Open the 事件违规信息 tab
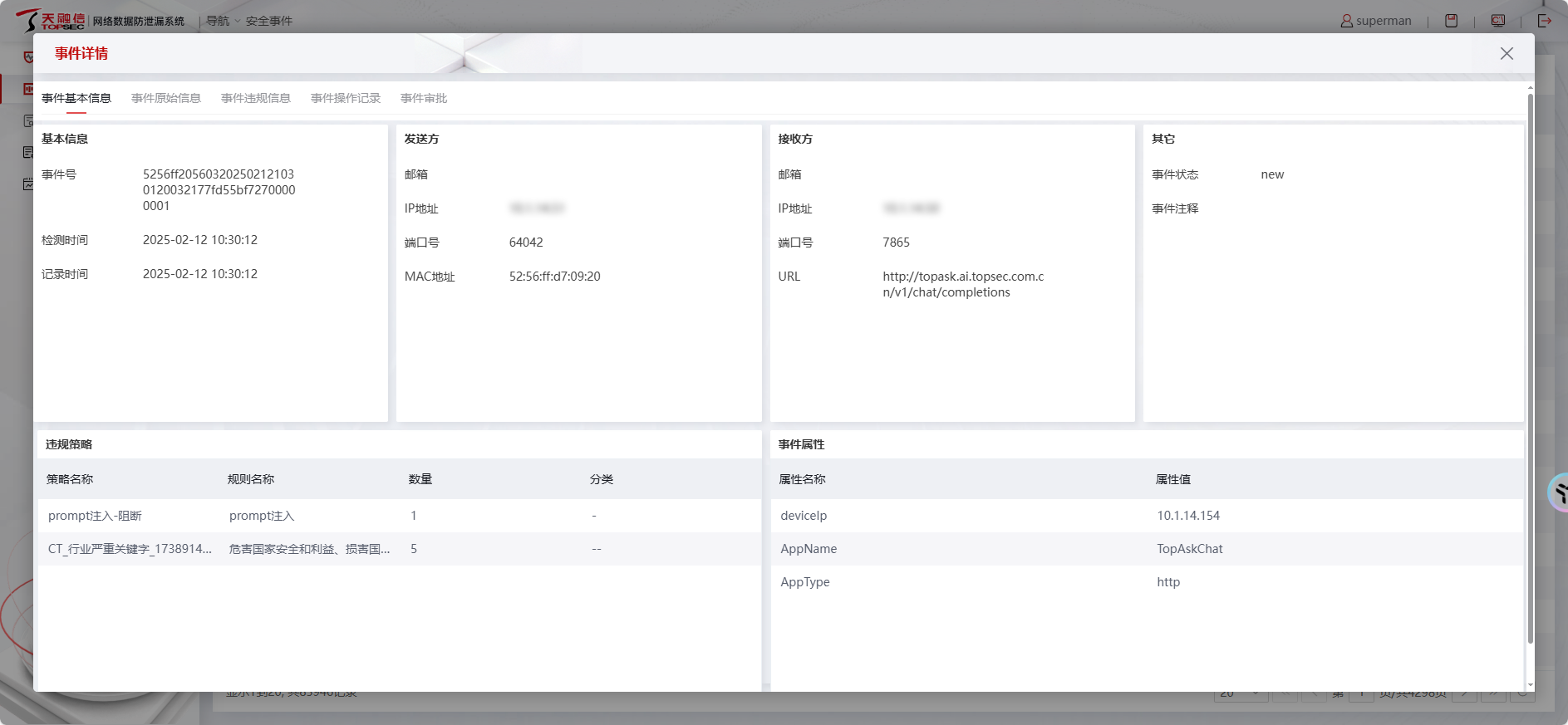This screenshot has height=725, width=1568. [x=256, y=98]
